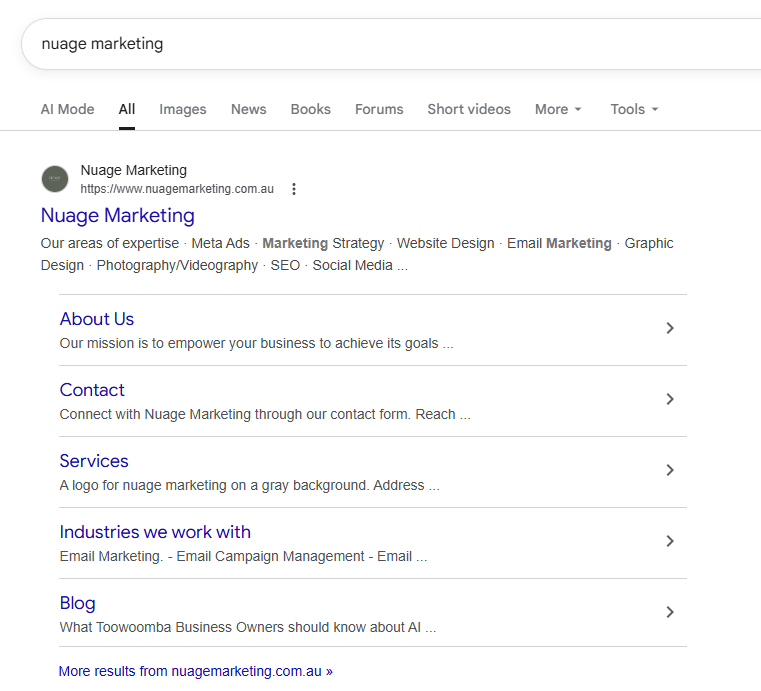Open the Blog sitelink

[77, 603]
